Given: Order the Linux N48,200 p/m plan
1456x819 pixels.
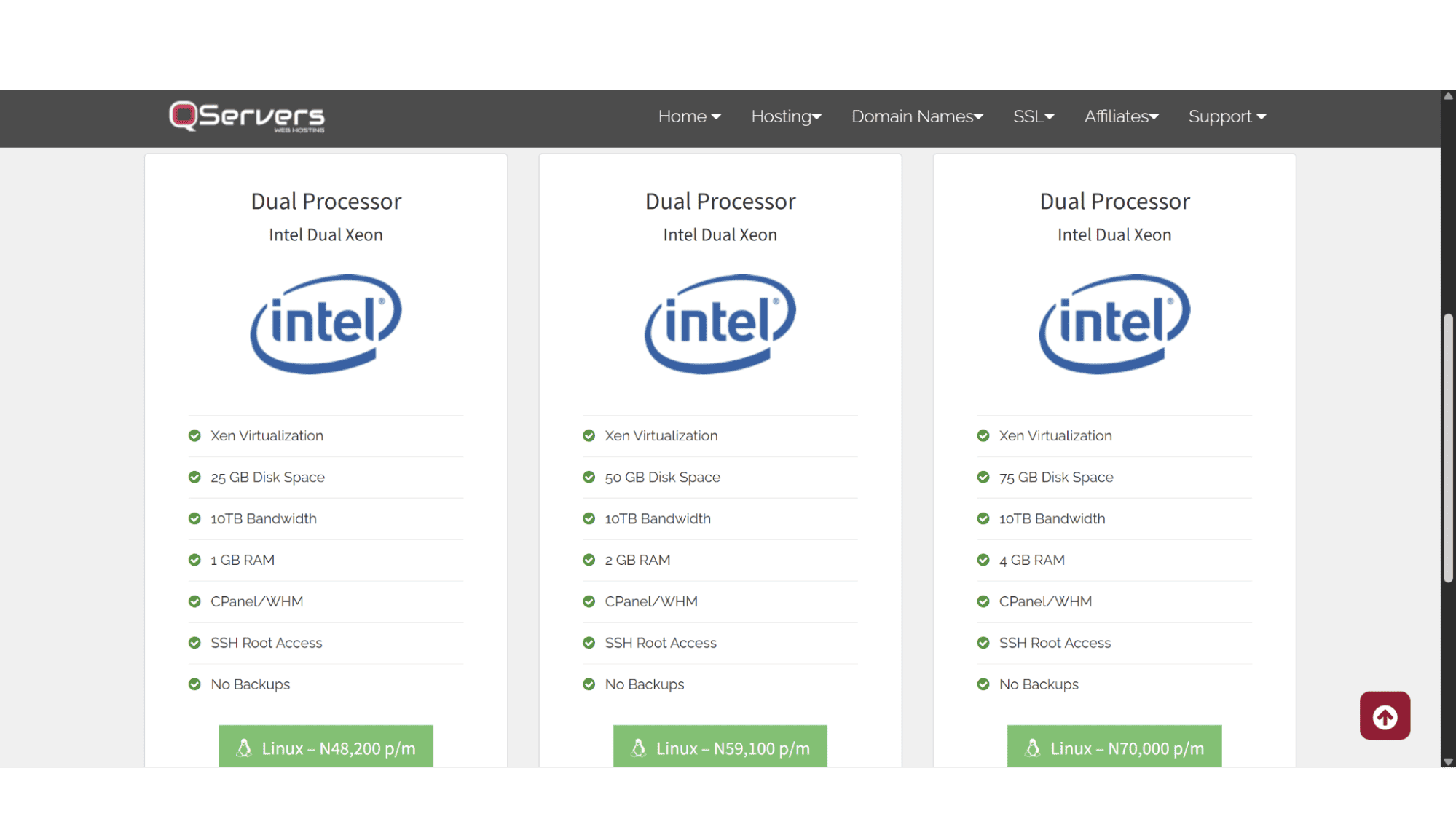Looking at the screenshot, I should [326, 746].
